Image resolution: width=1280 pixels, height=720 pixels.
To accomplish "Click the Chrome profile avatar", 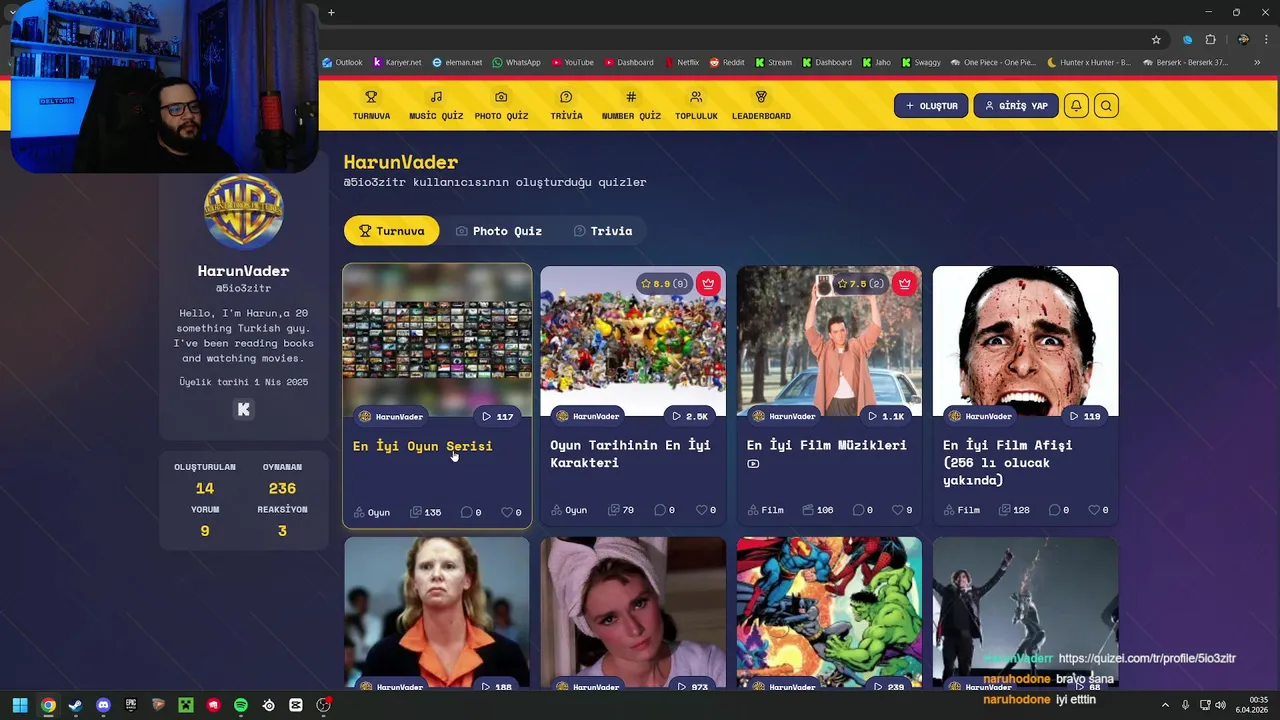I will tap(1243, 39).
